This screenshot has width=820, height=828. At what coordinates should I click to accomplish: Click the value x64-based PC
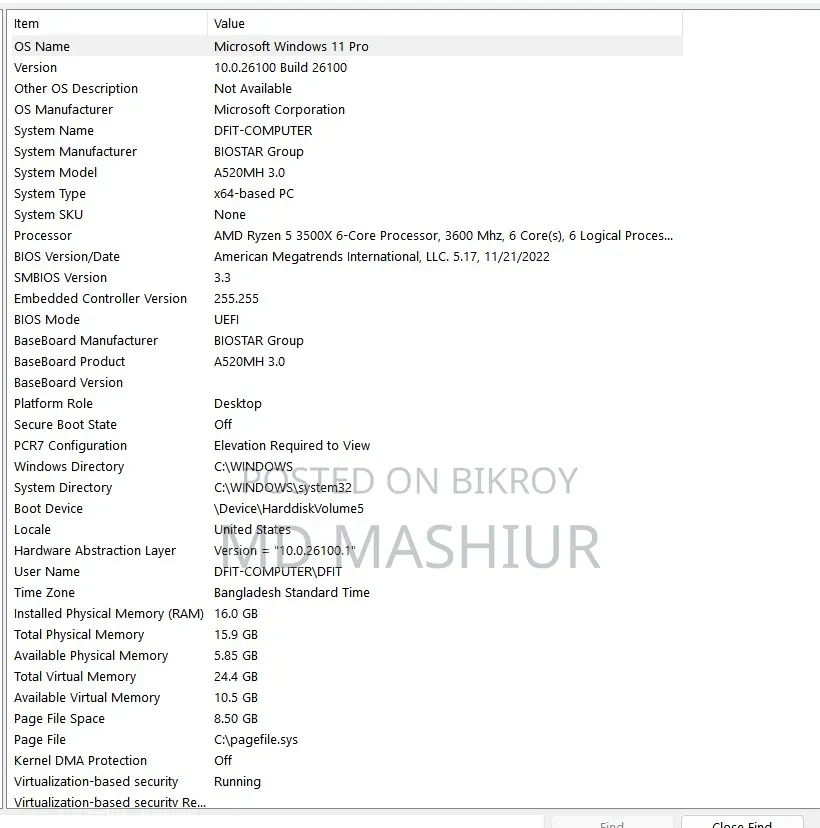click(x=254, y=194)
